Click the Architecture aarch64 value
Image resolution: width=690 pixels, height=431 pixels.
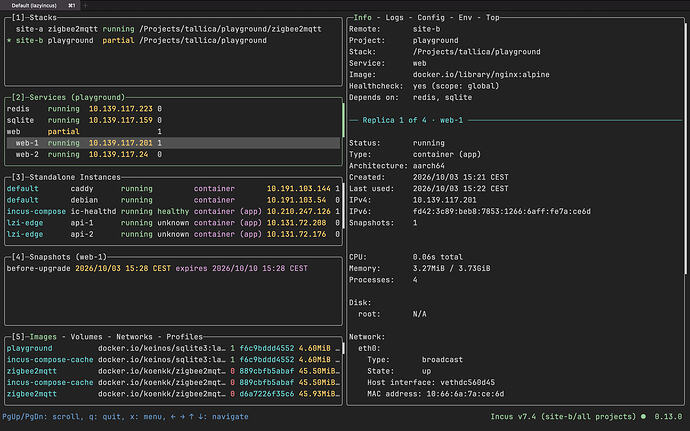pos(429,166)
